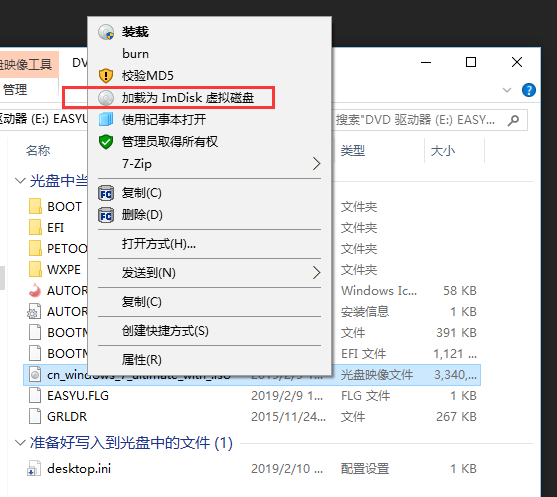Image resolution: width=557 pixels, height=497 pixels.
Task: Click the 光盘映像文件 type cell
Action: pyautogui.click(x=377, y=374)
